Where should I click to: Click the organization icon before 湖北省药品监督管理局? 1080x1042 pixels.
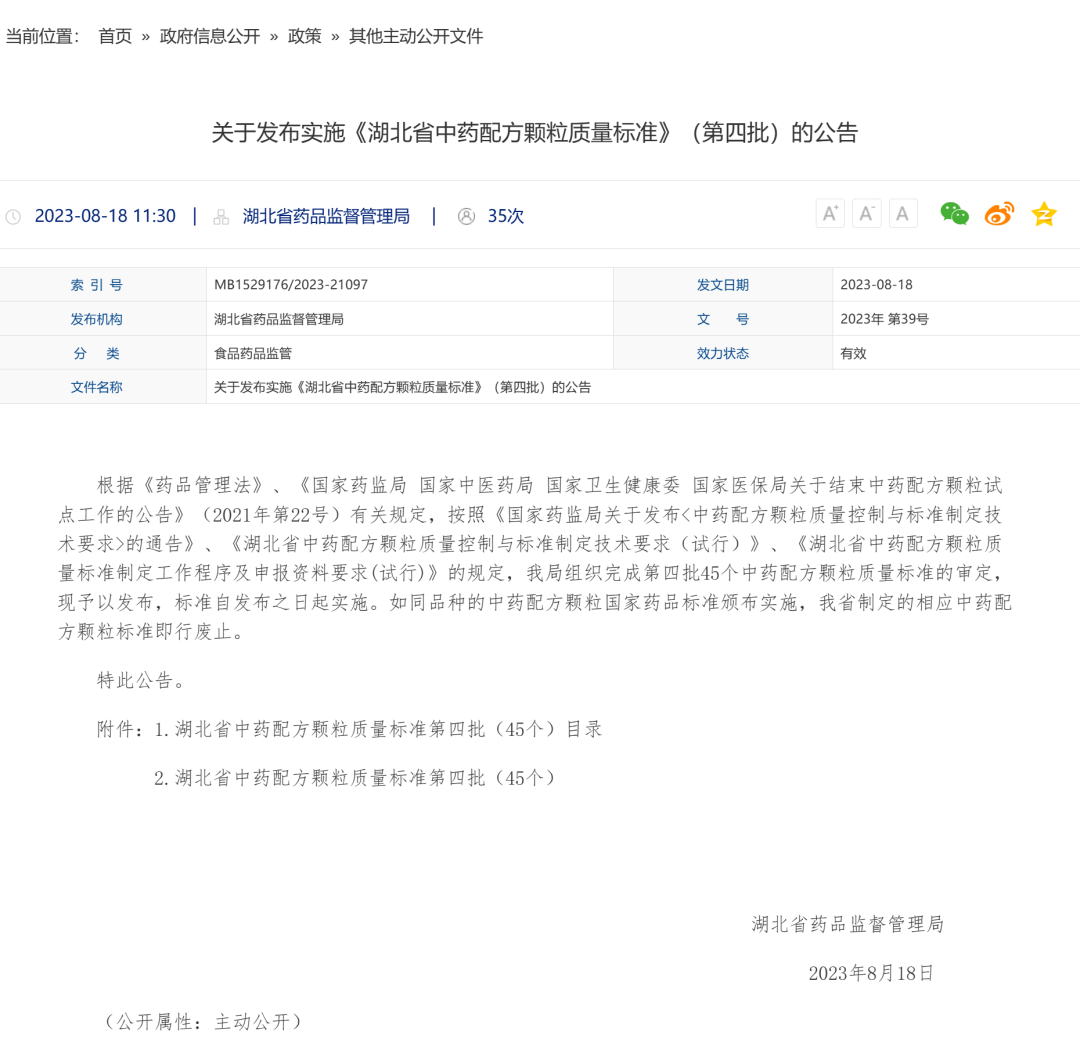[221, 217]
